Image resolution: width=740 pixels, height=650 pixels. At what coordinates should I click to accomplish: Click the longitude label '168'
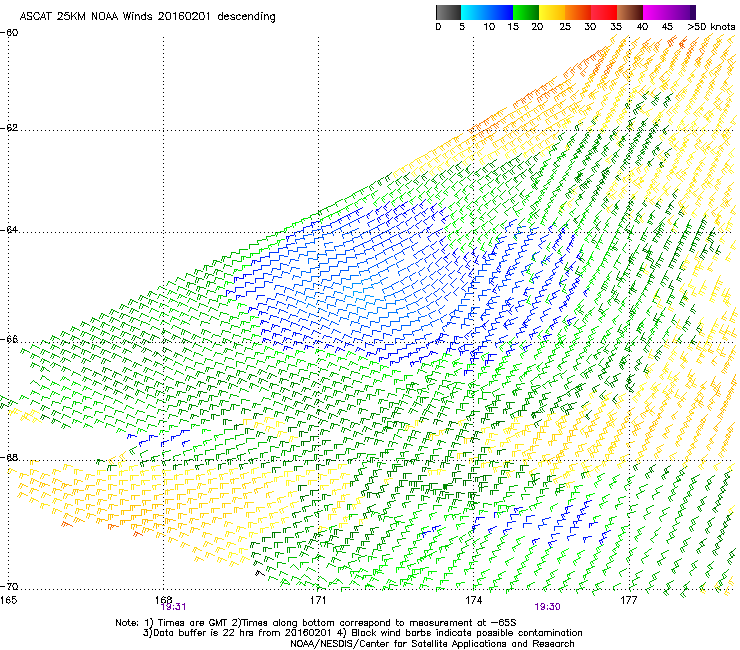pos(163,600)
